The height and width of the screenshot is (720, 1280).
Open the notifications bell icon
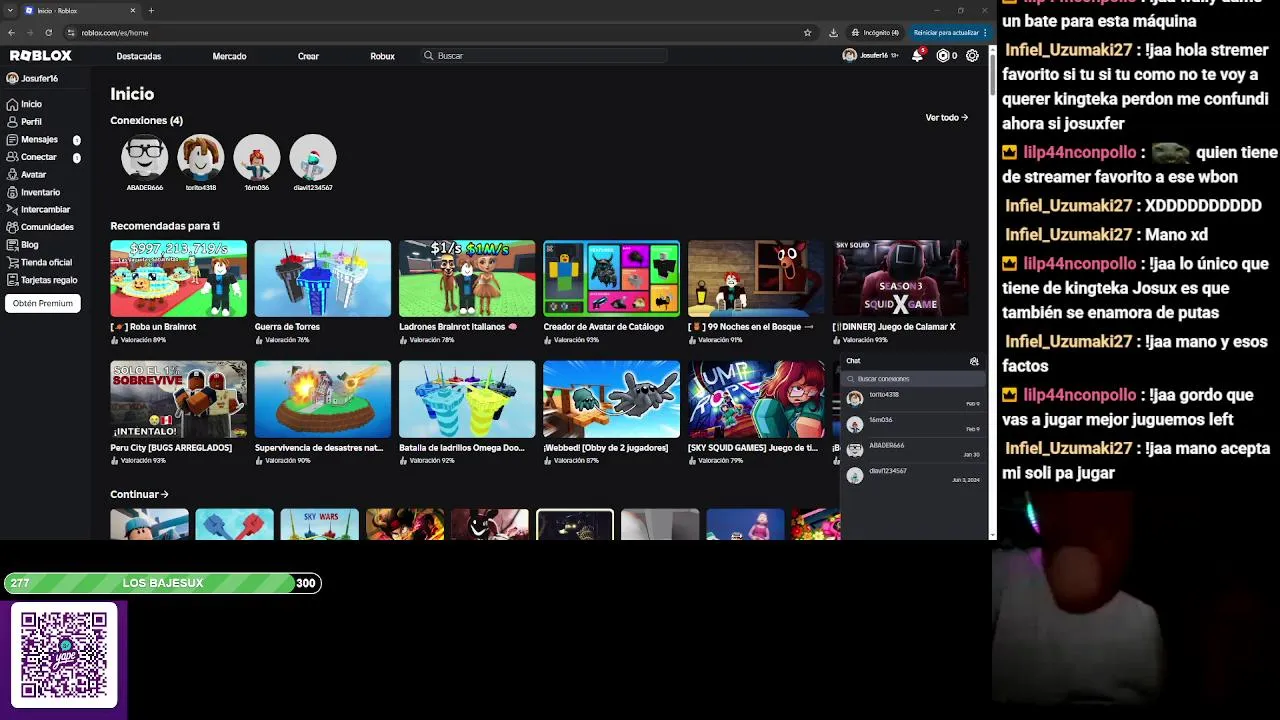[x=917, y=56]
